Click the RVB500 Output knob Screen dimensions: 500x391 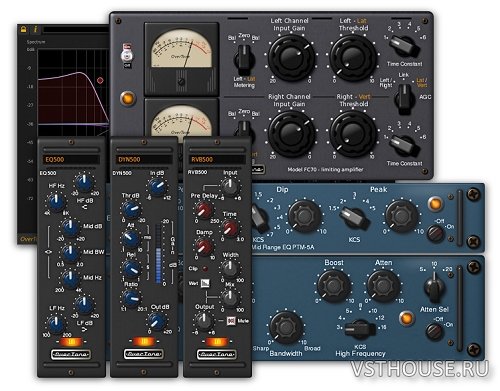point(203,321)
